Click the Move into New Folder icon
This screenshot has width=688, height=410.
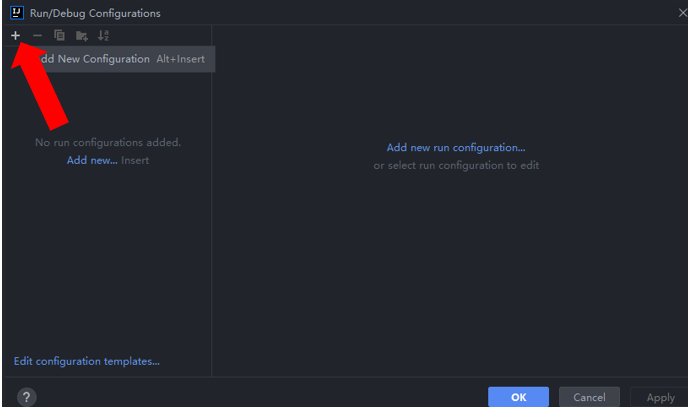[x=82, y=35]
